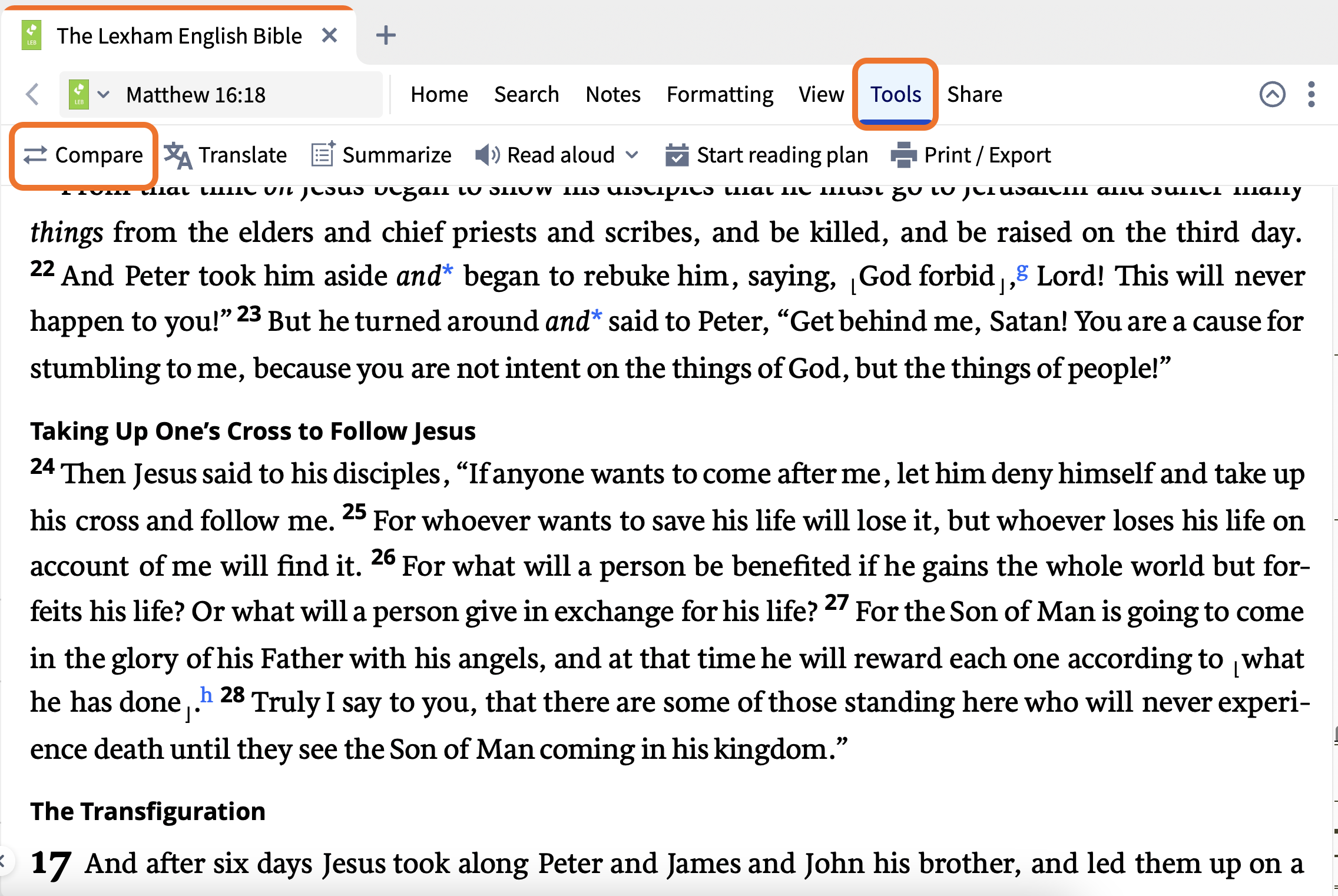The height and width of the screenshot is (896, 1338).
Task: Close The Lexham English Bible tab
Action: (x=330, y=35)
